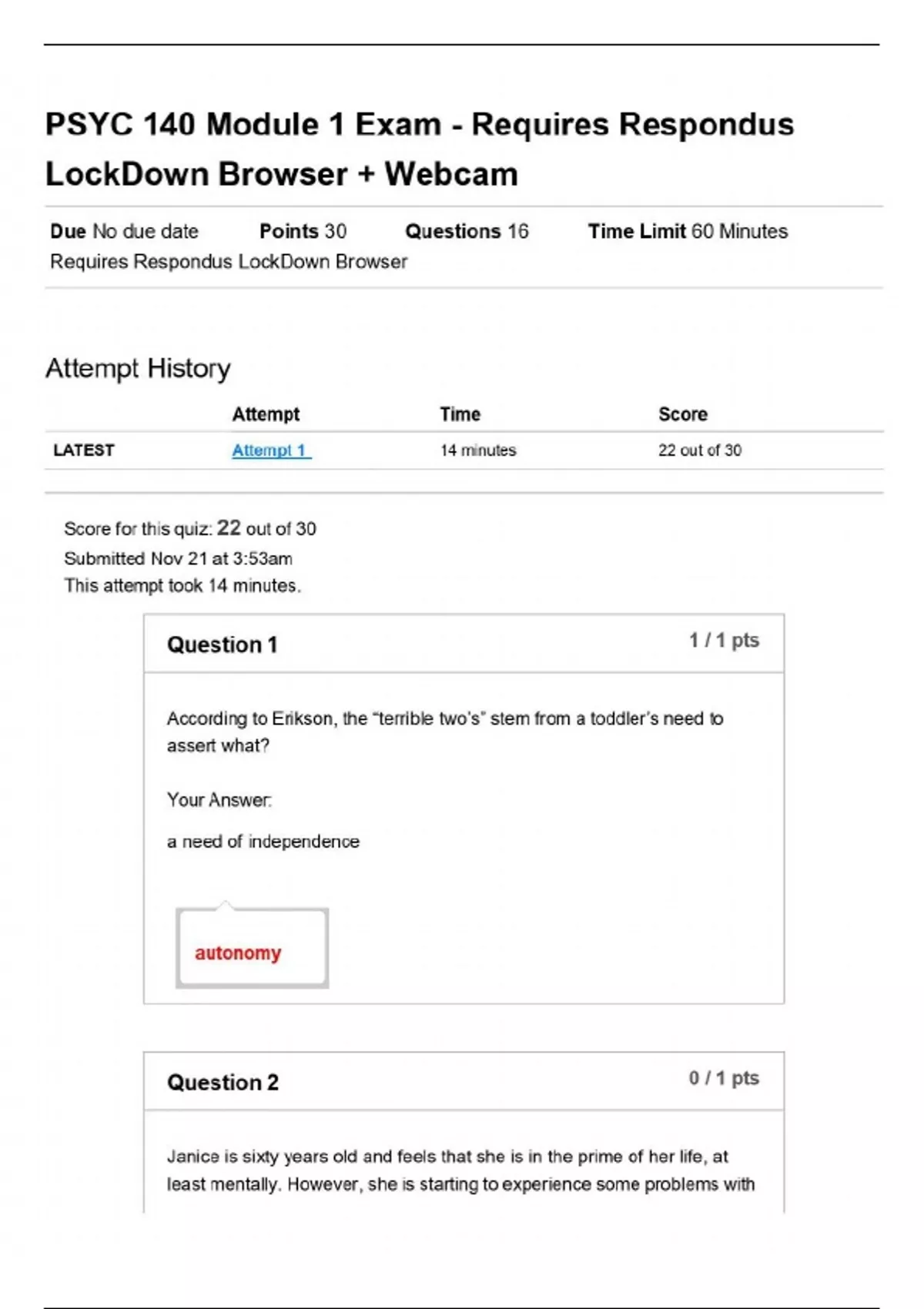924x1309 pixels.
Task: Select the Question 2 heading
Action: 223,1083
